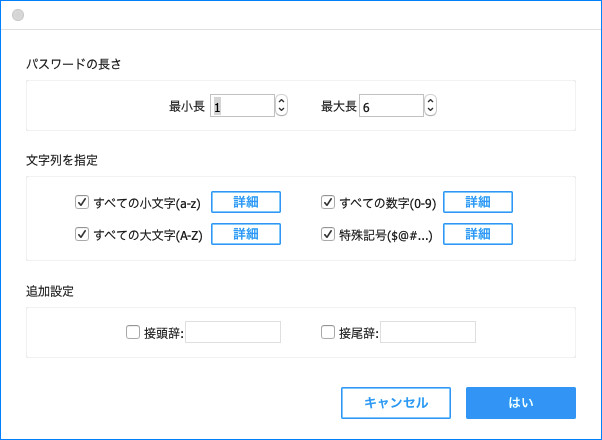The height and width of the screenshot is (440, 602).
Task: Click the キャンセル button
Action: 396,402
